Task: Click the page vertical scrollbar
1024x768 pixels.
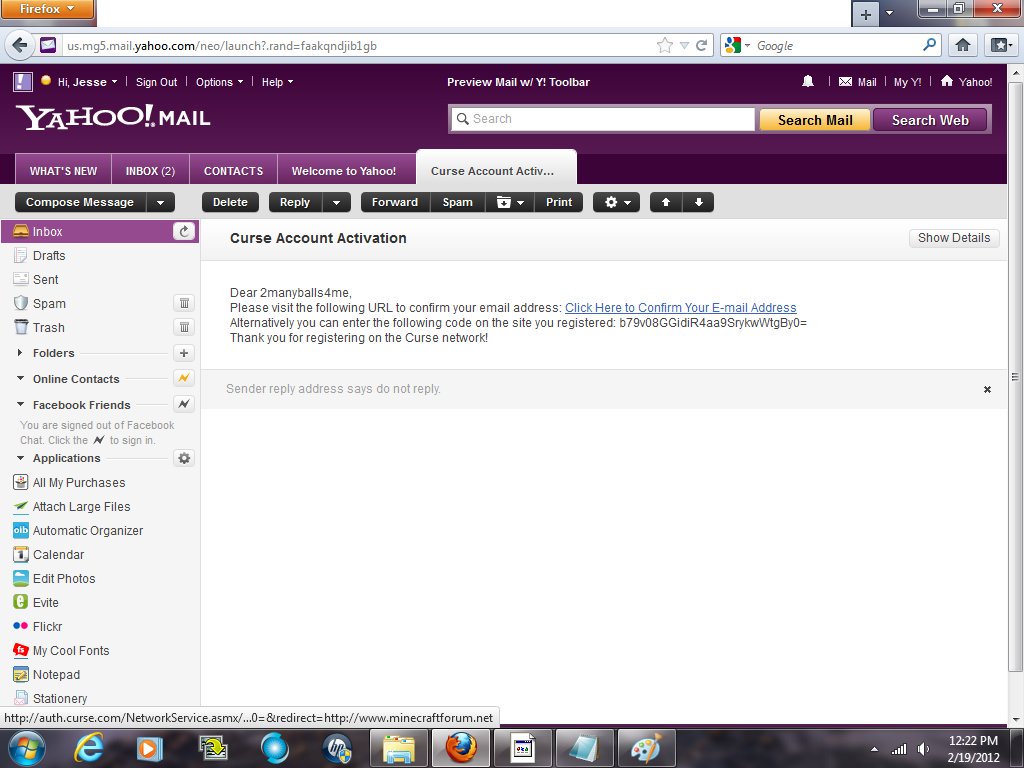Action: pyautogui.click(x=1015, y=376)
